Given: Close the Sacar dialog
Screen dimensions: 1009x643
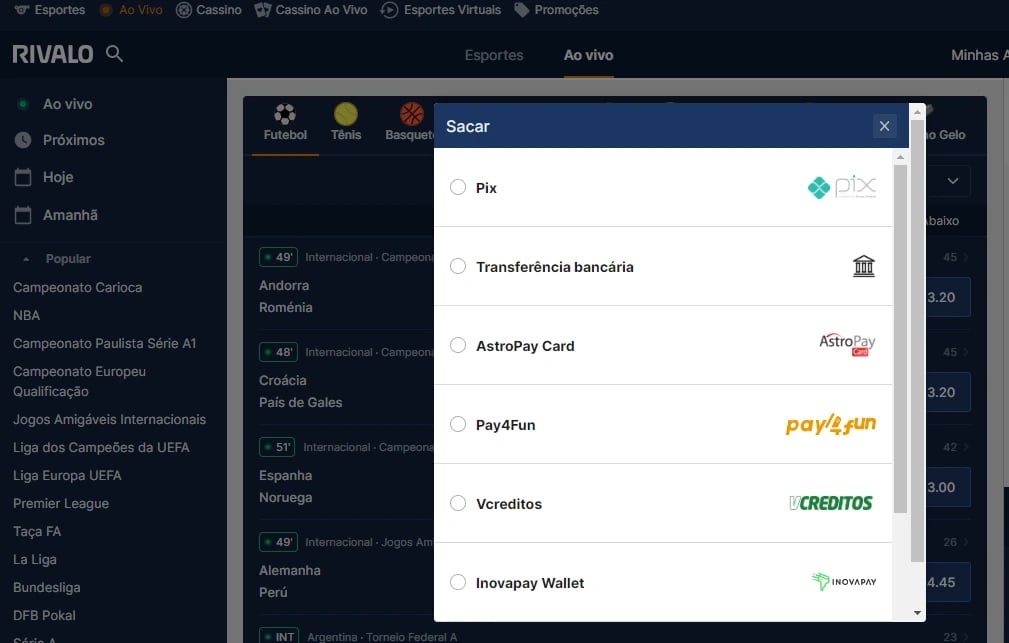Looking at the screenshot, I should (884, 126).
